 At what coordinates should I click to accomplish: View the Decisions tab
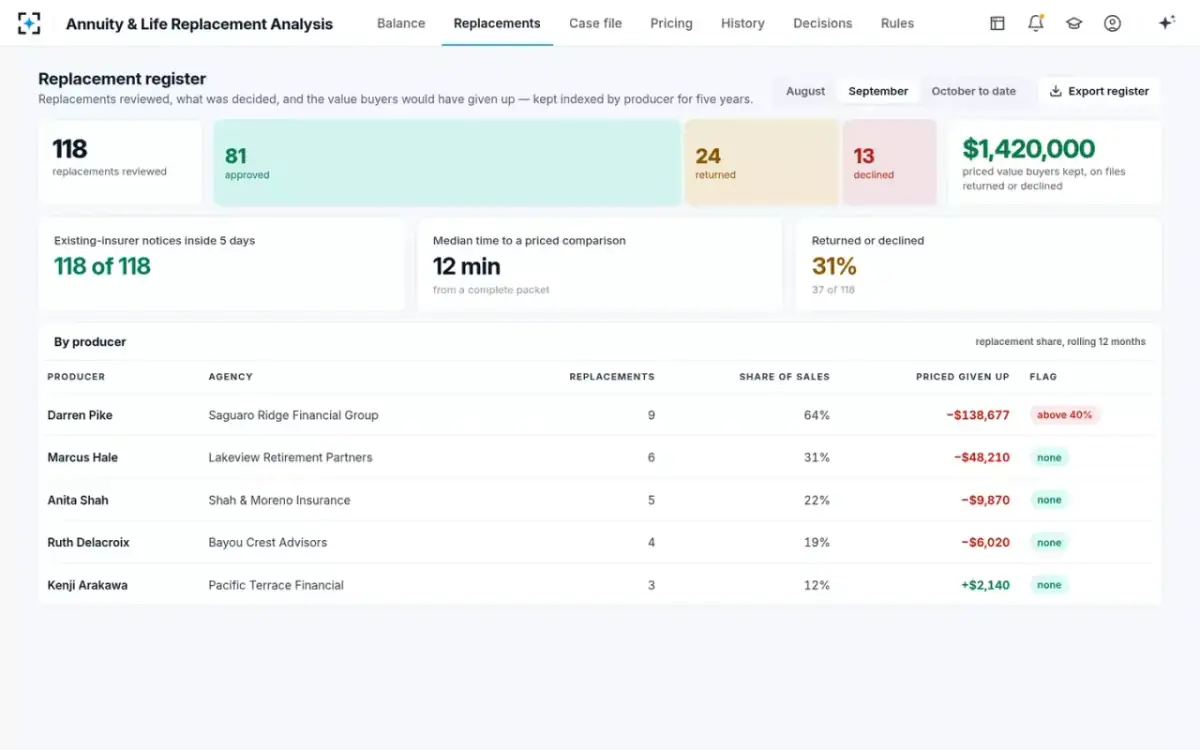point(823,23)
